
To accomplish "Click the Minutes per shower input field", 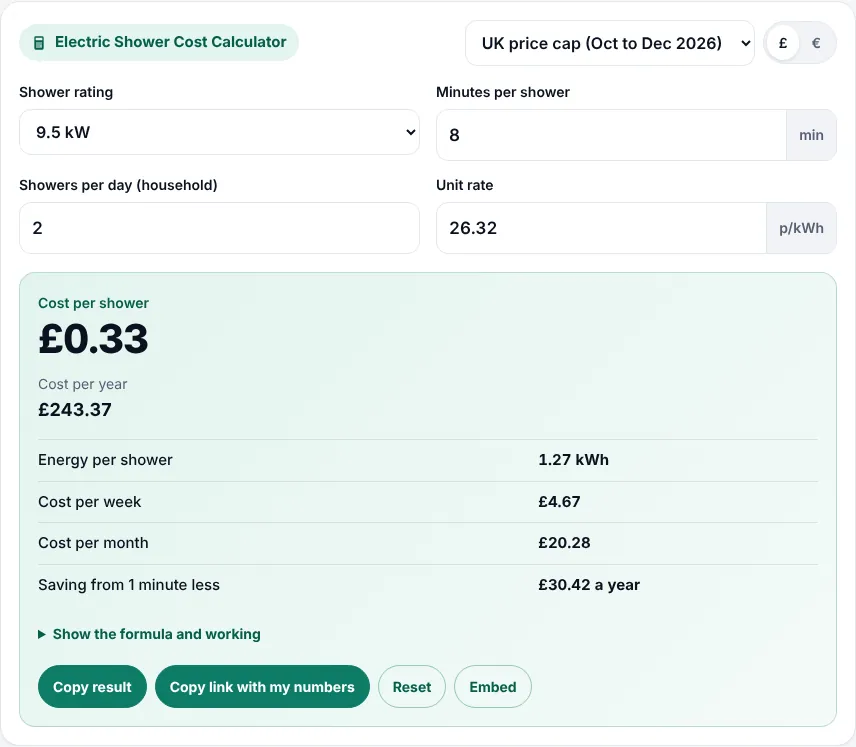I will click(611, 135).
